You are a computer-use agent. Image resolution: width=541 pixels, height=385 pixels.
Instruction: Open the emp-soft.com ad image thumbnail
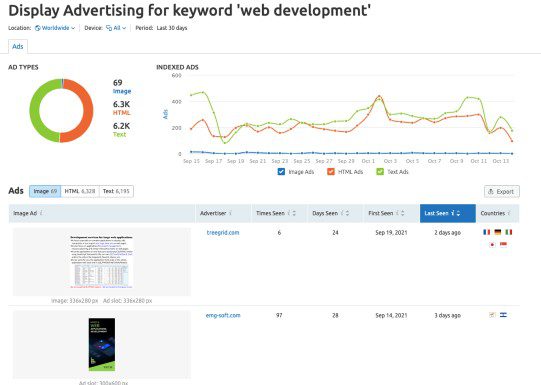(x=102, y=344)
